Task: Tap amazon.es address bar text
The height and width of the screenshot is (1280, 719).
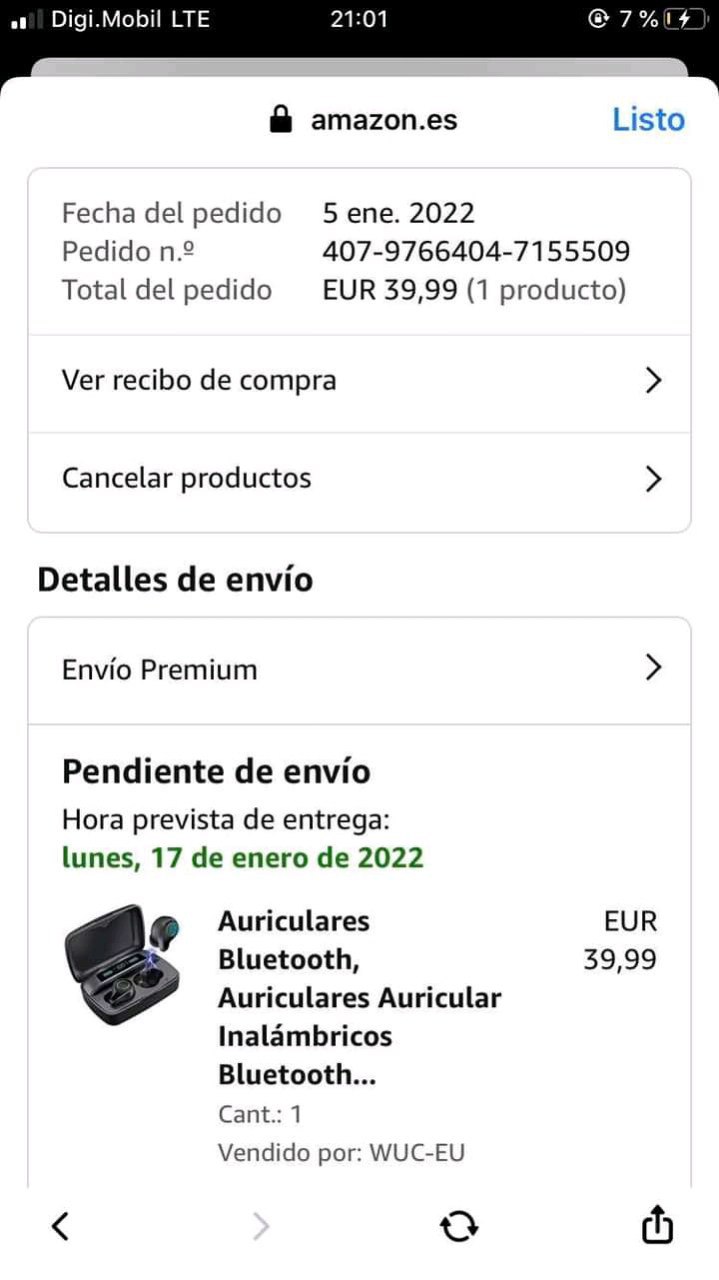Action: click(x=384, y=120)
